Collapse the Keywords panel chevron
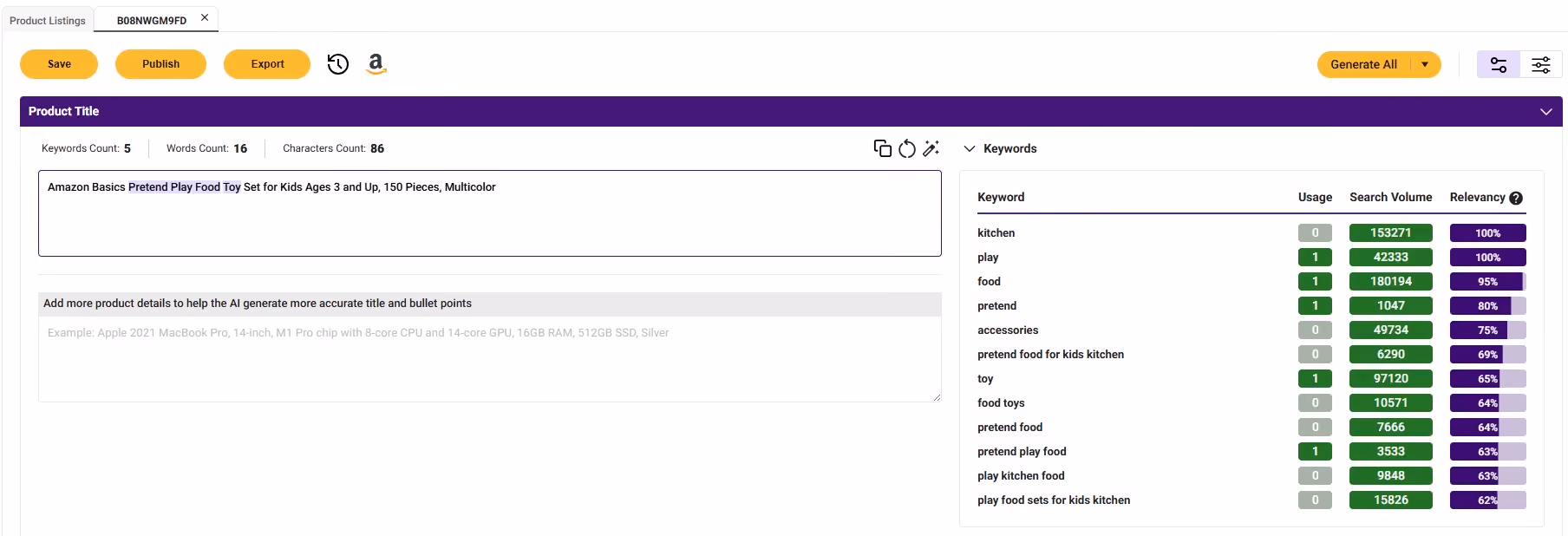Image resolution: width=1568 pixels, height=536 pixels. coord(970,148)
